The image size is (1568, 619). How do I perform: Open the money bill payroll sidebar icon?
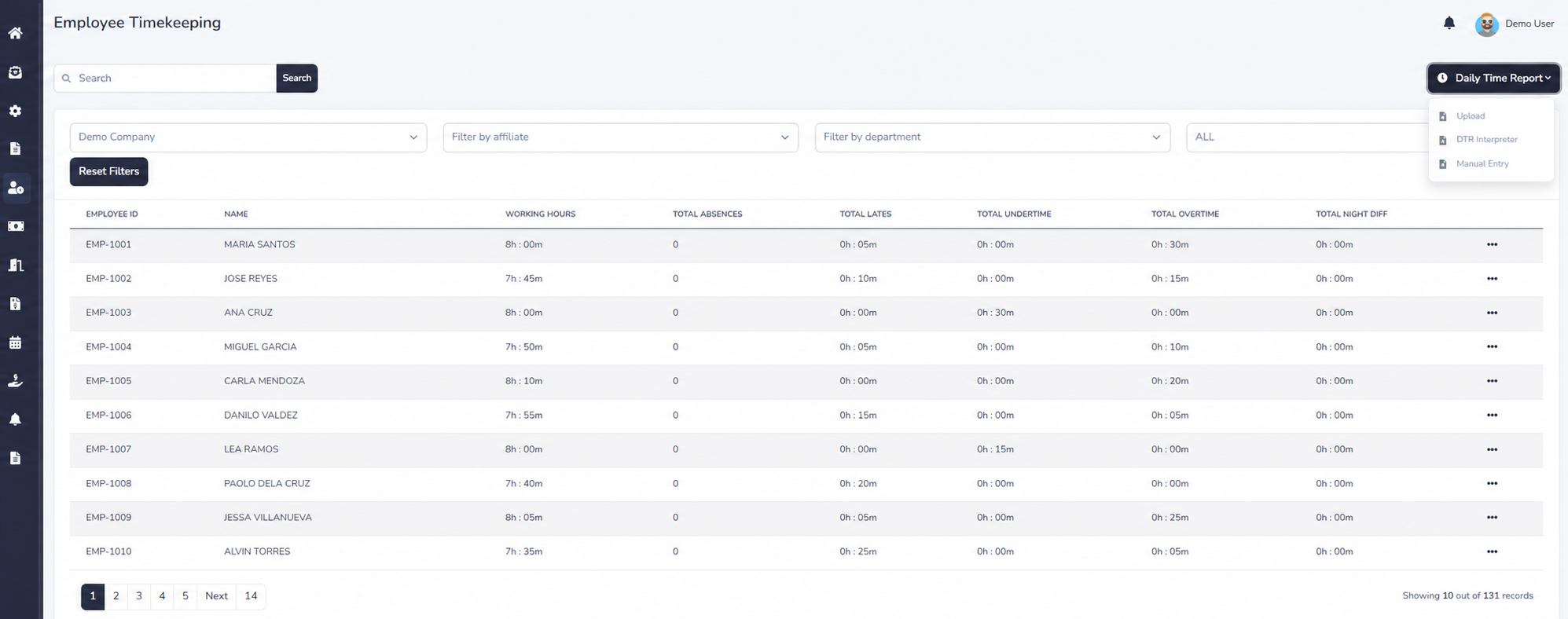click(x=15, y=226)
